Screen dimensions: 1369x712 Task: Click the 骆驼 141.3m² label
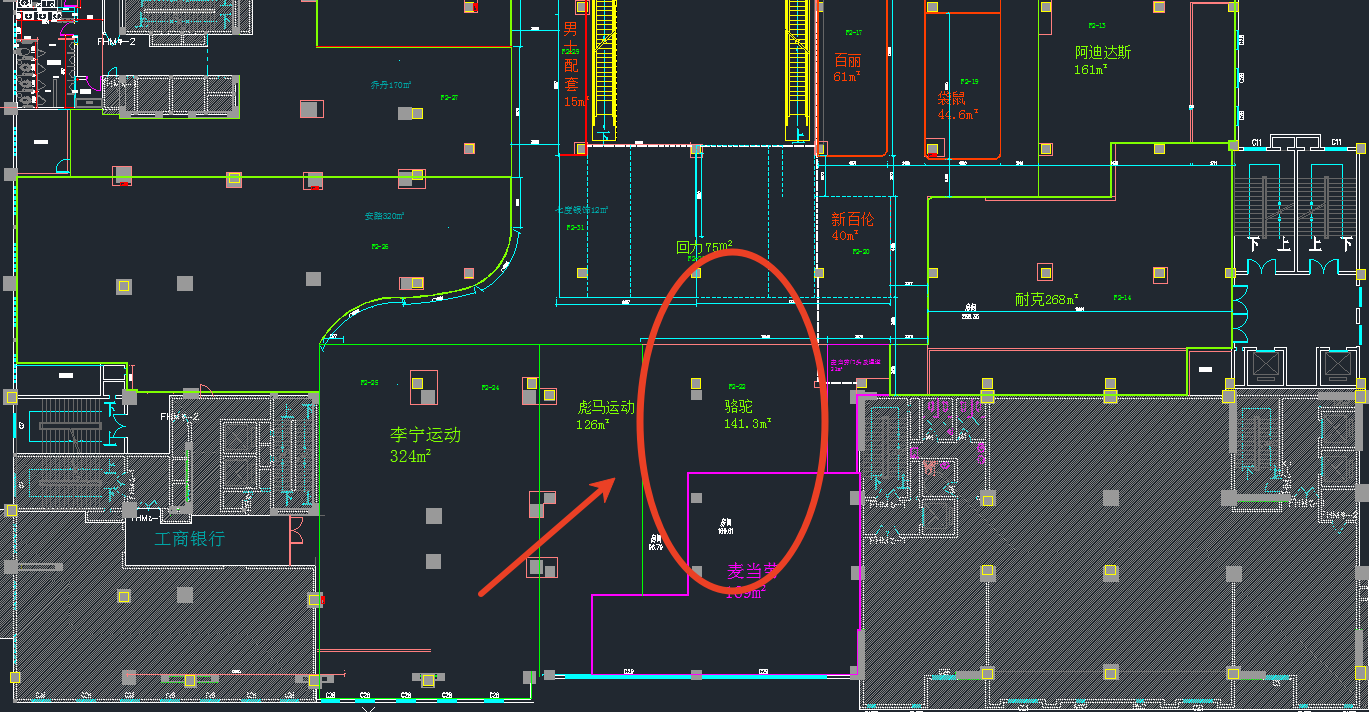tap(746, 415)
